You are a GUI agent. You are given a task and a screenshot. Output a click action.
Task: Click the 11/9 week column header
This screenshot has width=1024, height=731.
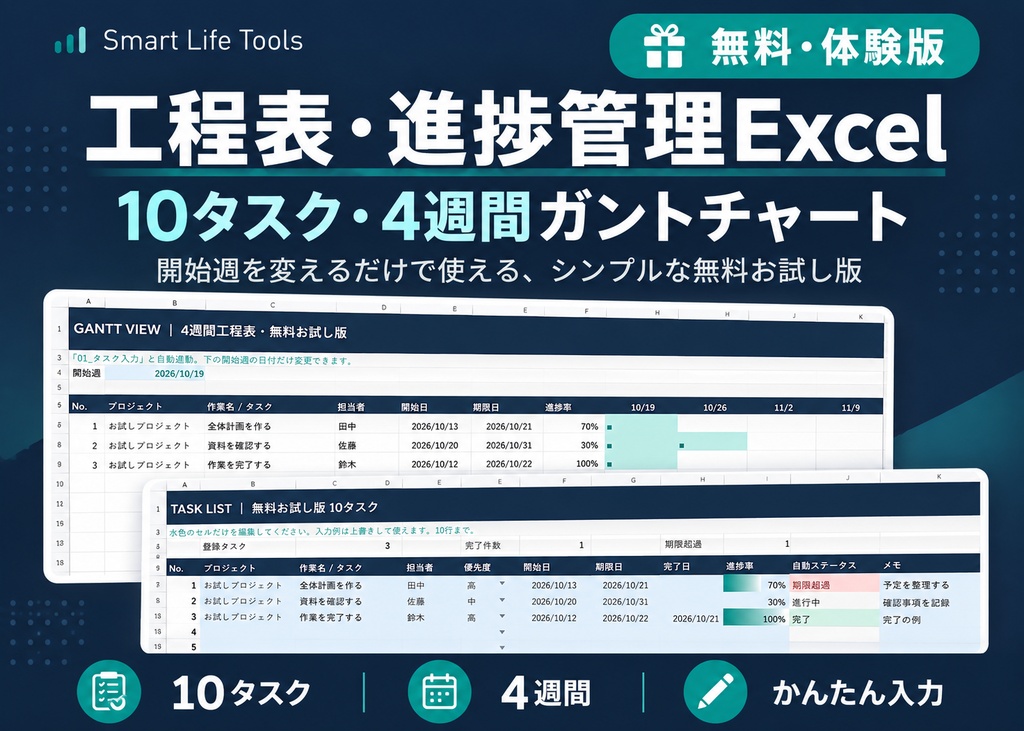(x=850, y=407)
